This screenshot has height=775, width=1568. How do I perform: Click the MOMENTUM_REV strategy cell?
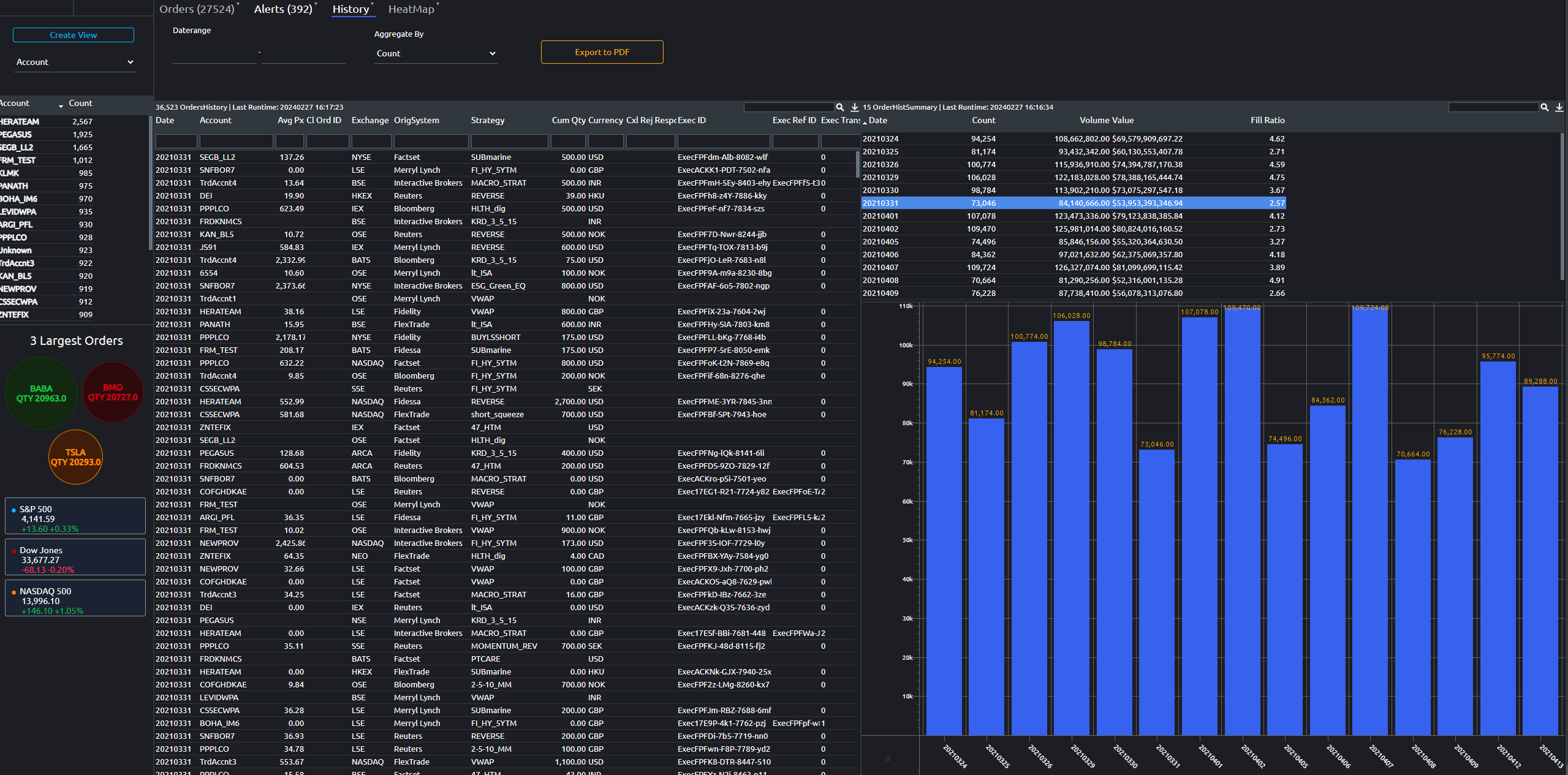[504, 646]
